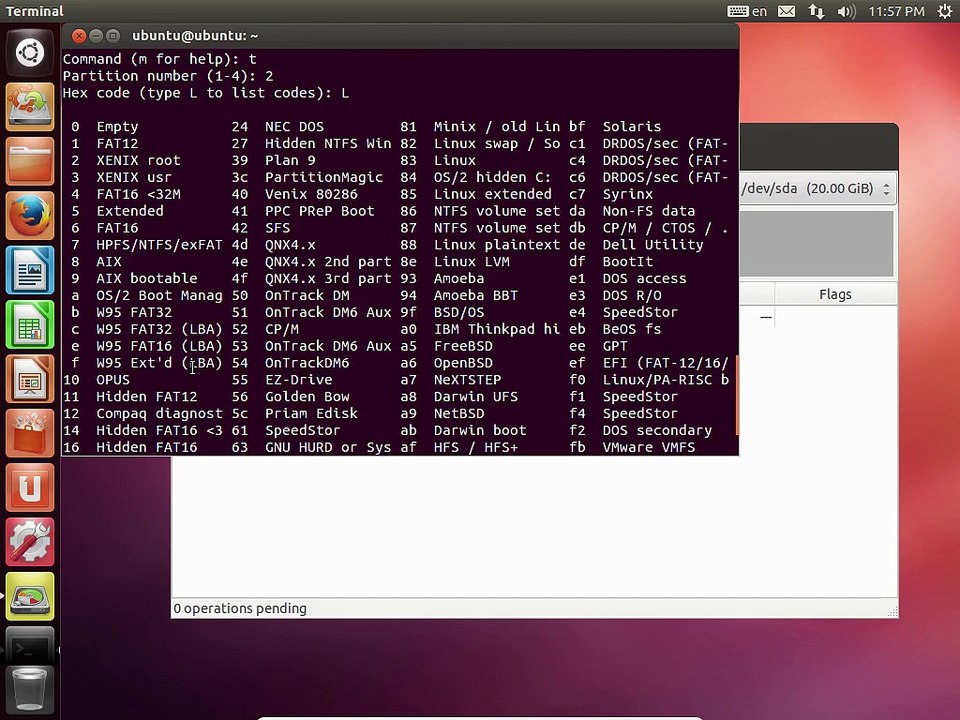Screen dimensions: 960x720
Task: Click the 'Dell Utility' entry
Action: point(653,245)
